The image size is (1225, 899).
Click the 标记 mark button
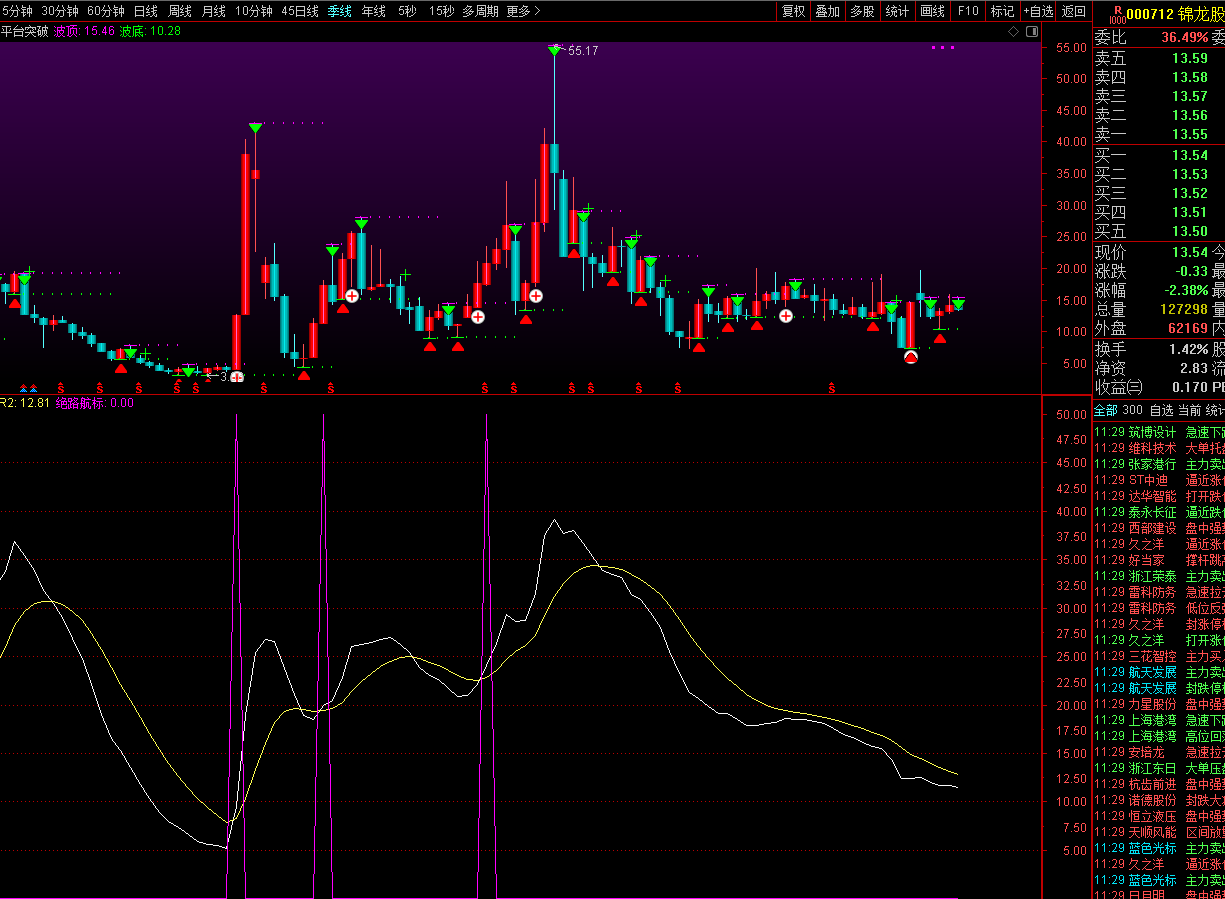tap(1002, 11)
